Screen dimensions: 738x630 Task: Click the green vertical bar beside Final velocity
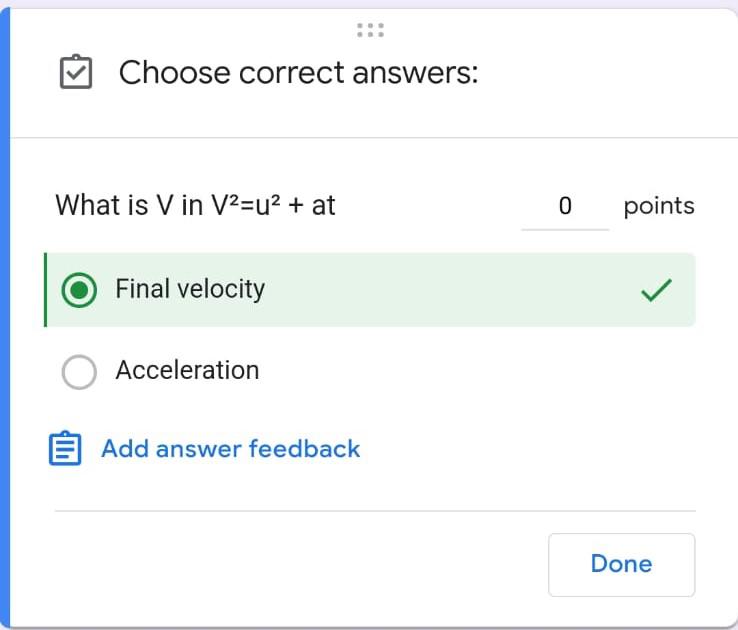pyautogui.click(x=45, y=290)
